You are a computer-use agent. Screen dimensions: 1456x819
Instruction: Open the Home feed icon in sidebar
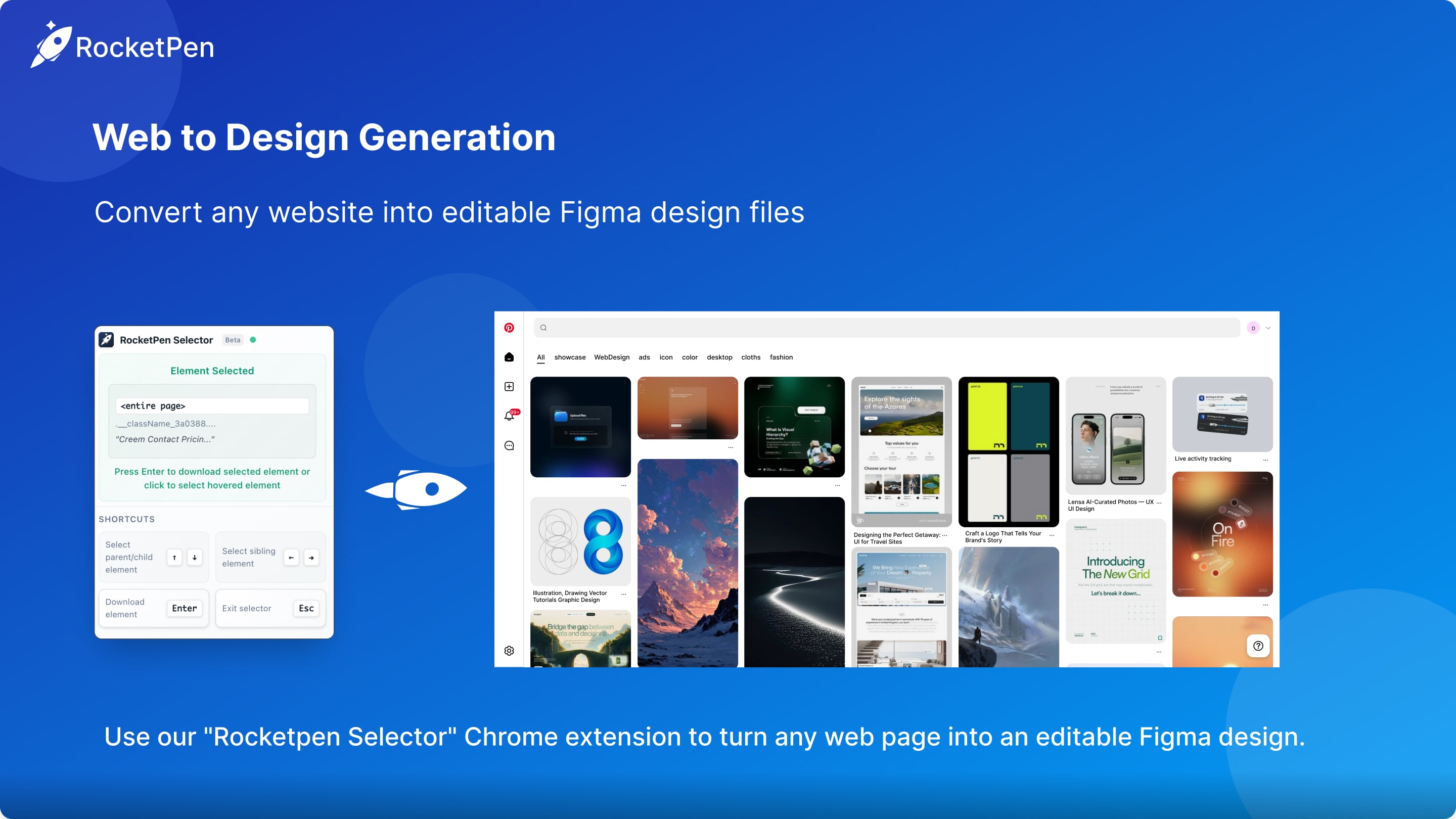click(509, 356)
